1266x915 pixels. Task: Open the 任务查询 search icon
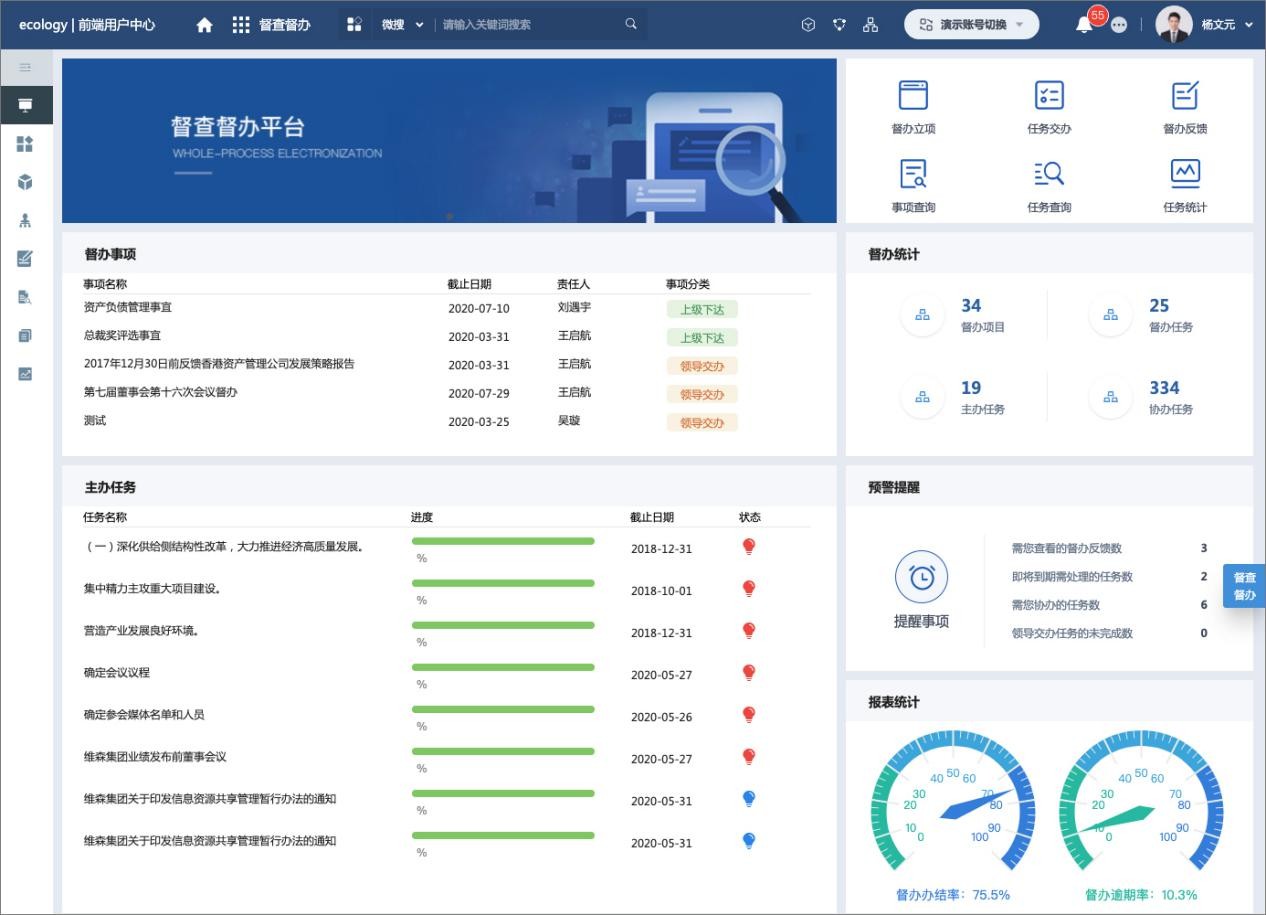pyautogui.click(x=1048, y=175)
